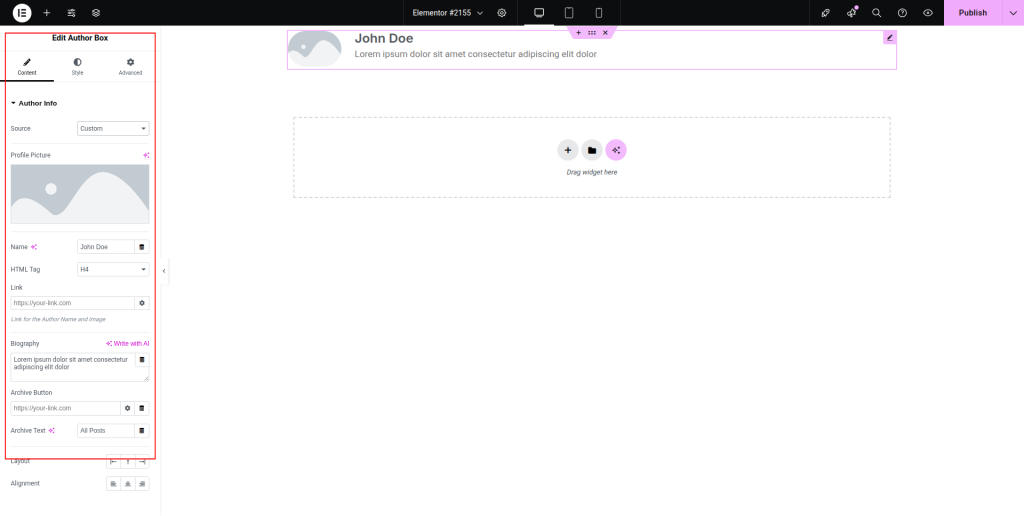The height and width of the screenshot is (516, 1024).
Task: Switch to the Content tab
Action: (x=27, y=67)
